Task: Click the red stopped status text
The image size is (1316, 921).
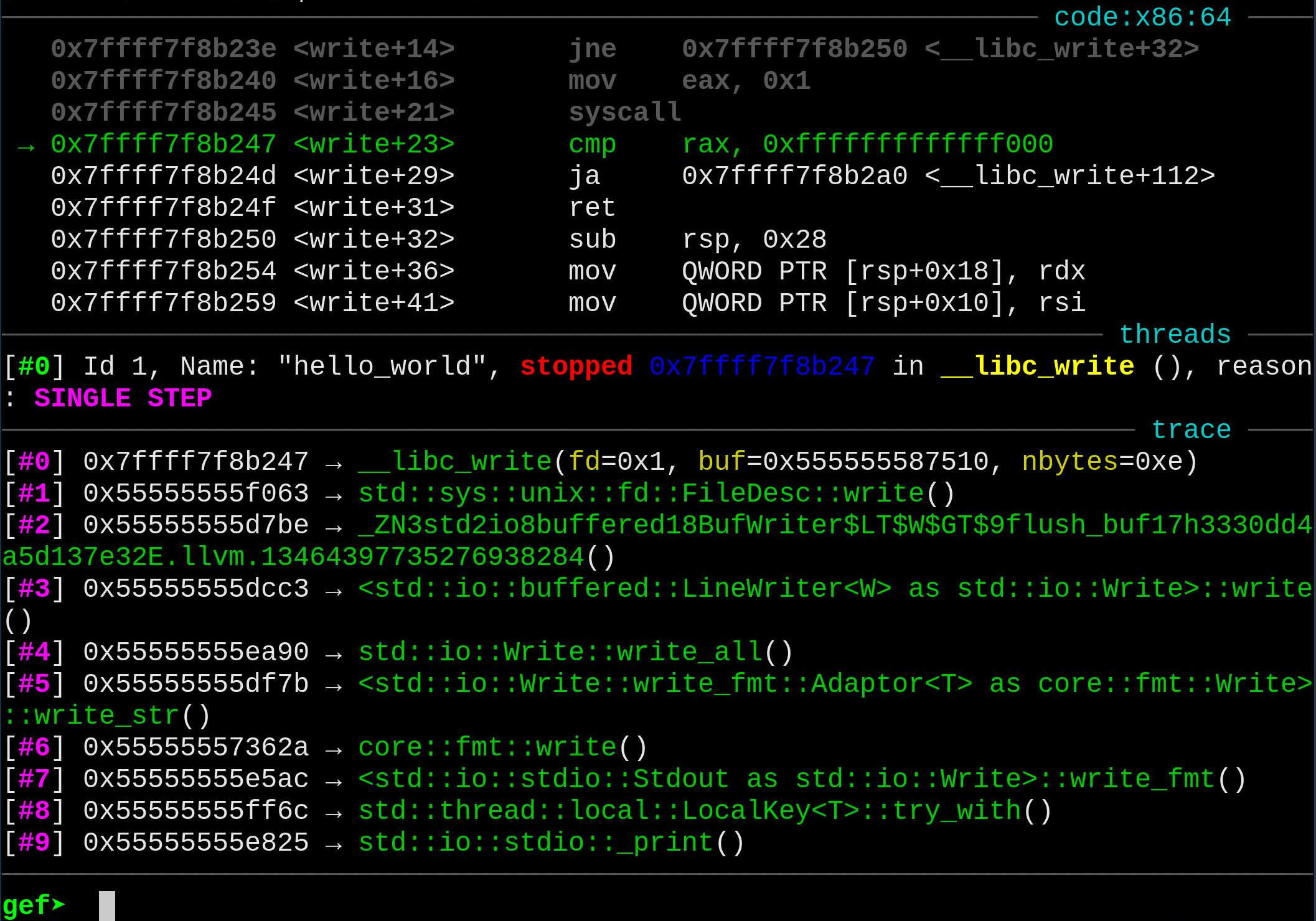Action: pyautogui.click(x=576, y=366)
